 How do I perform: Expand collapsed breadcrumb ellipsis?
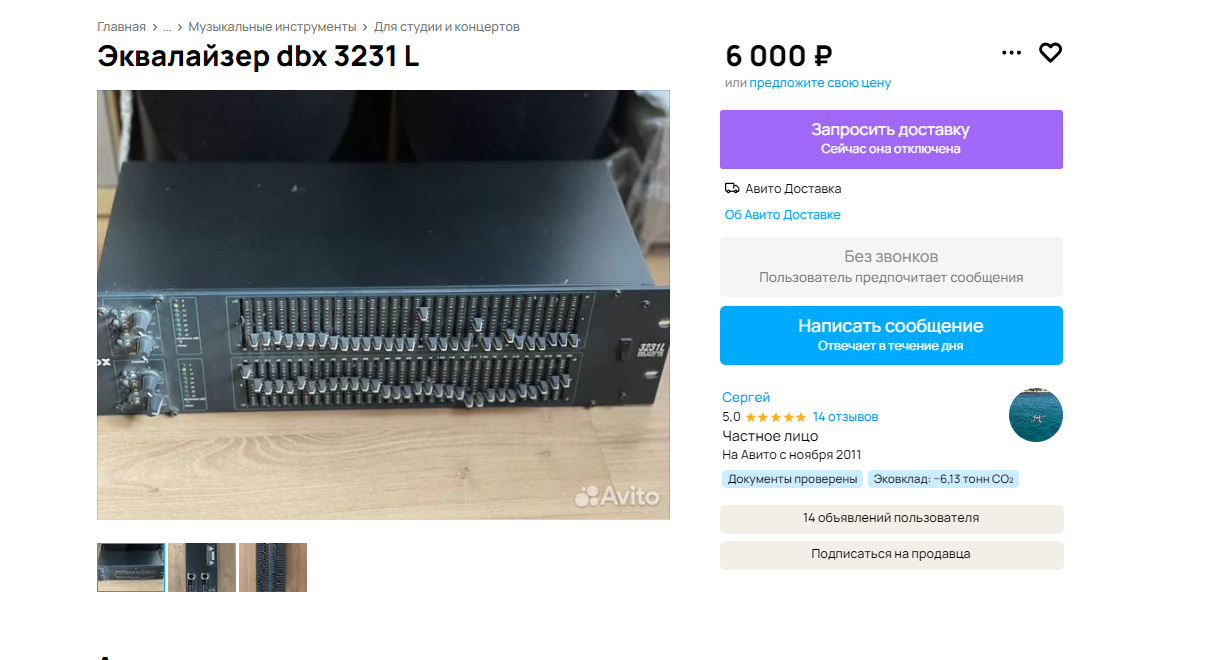167,27
